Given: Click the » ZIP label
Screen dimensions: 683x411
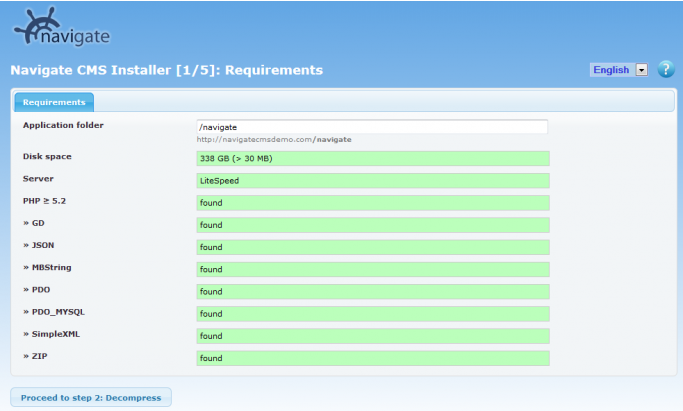Looking at the screenshot, I should (35, 356).
